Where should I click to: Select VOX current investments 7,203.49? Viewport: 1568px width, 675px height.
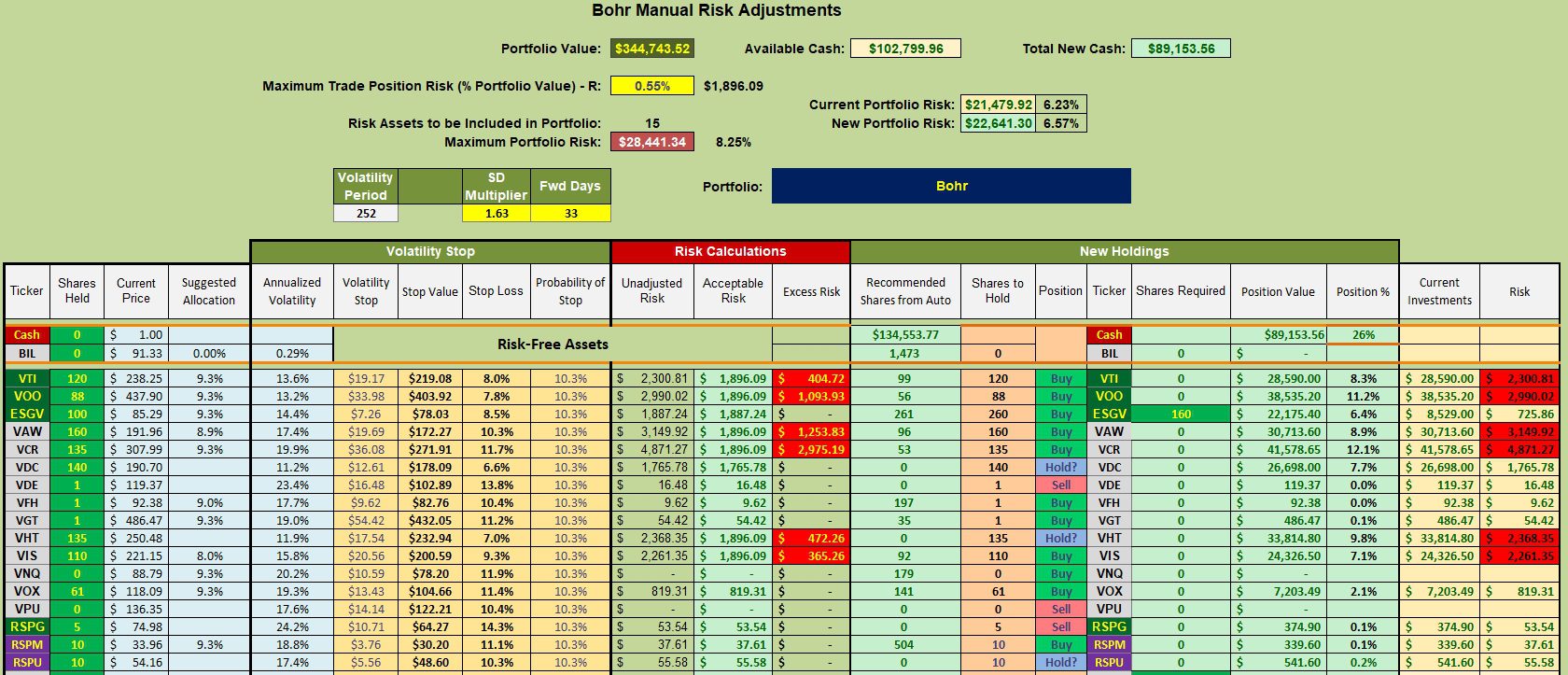(x=1439, y=591)
